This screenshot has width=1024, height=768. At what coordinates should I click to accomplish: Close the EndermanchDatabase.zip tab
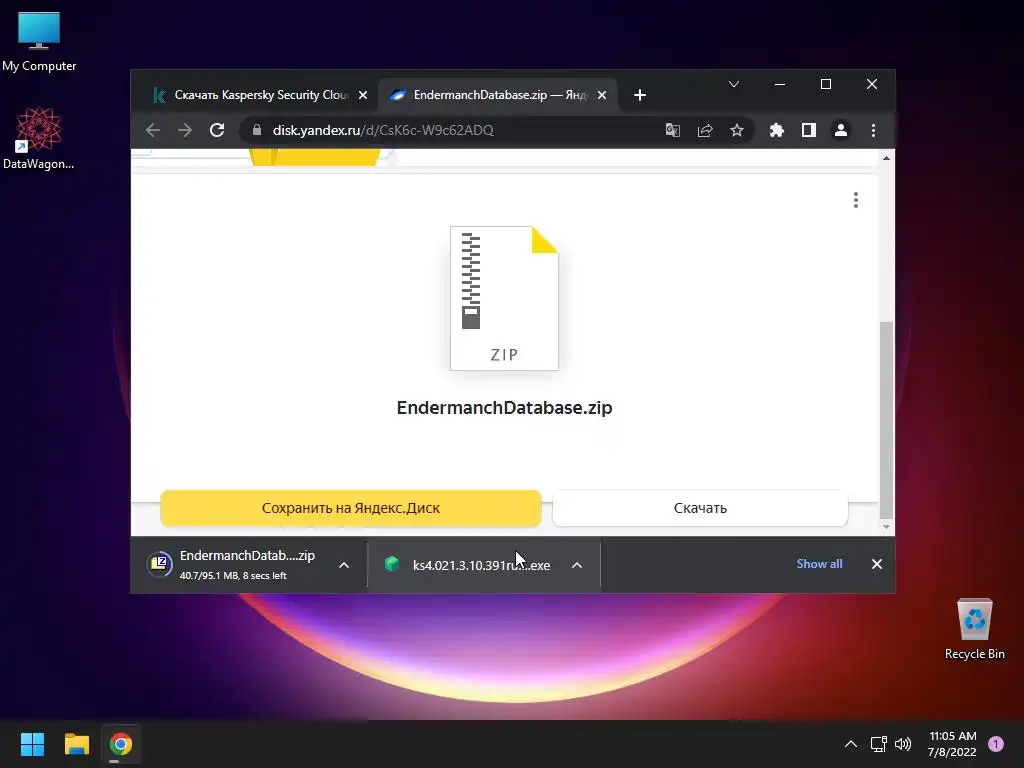[x=602, y=95]
